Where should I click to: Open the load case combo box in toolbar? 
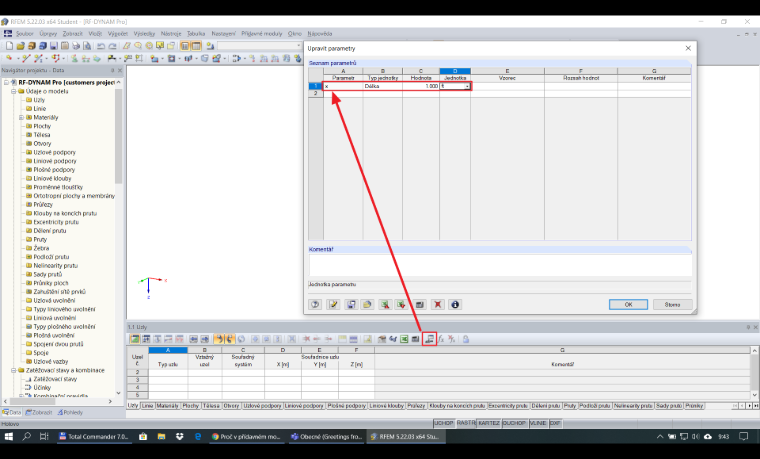[x=259, y=46]
